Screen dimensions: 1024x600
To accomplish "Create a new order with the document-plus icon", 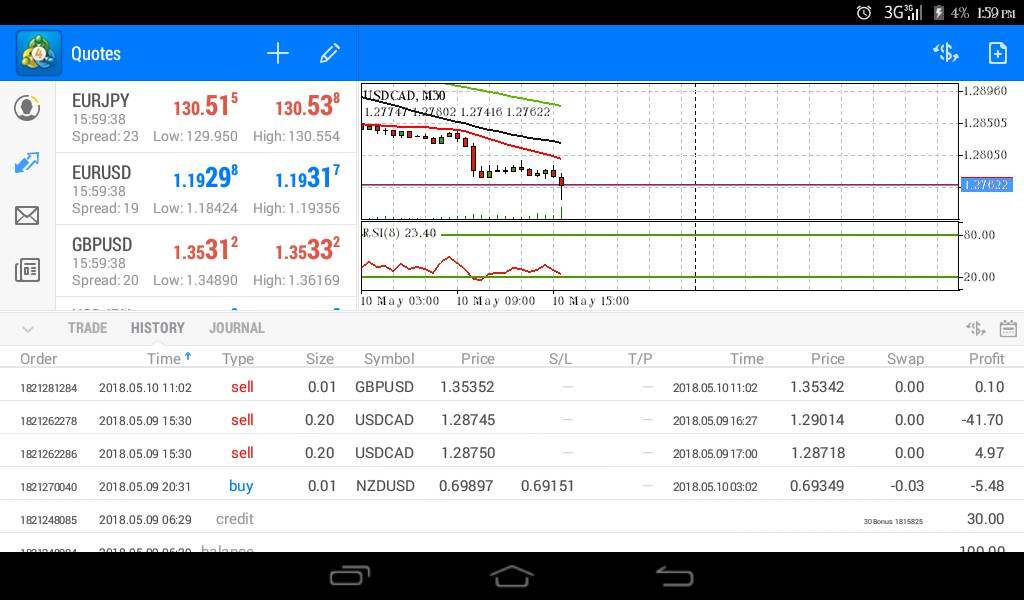I will (x=997, y=53).
